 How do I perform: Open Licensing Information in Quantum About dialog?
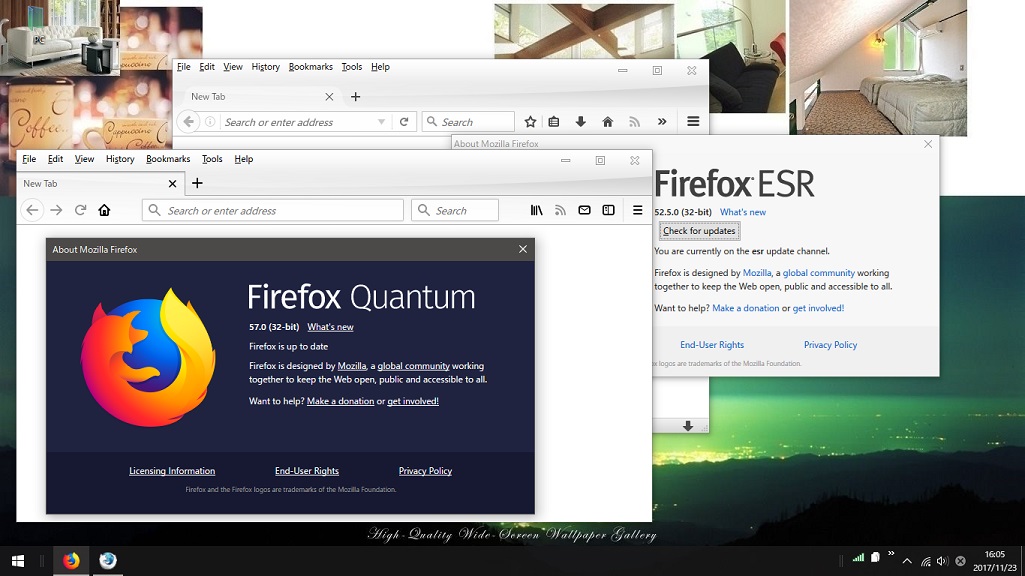point(172,471)
